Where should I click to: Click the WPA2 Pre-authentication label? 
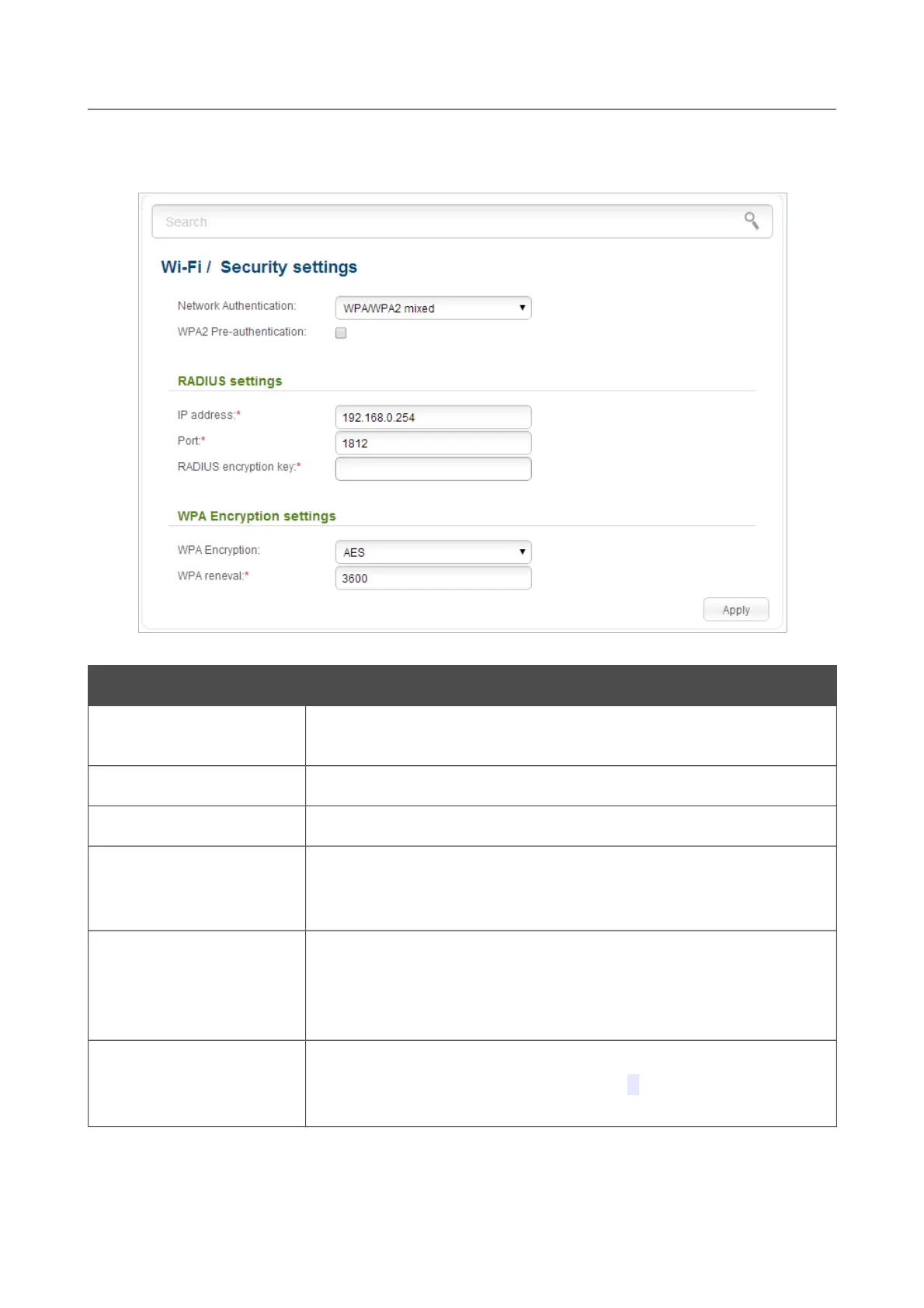coord(242,332)
